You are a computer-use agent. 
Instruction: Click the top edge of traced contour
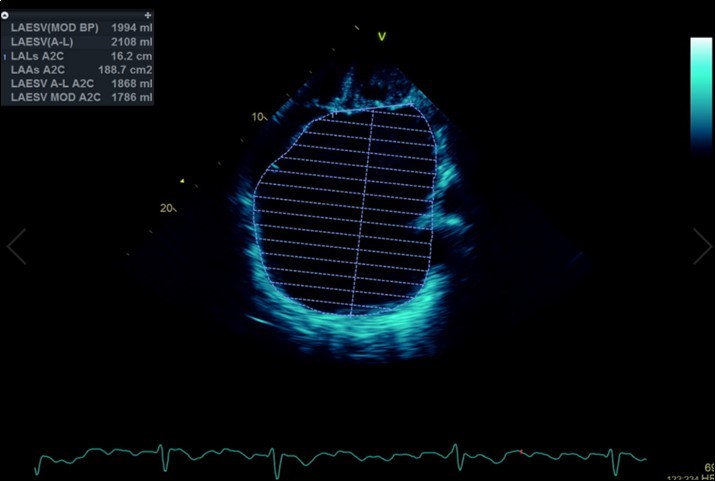pos(372,106)
